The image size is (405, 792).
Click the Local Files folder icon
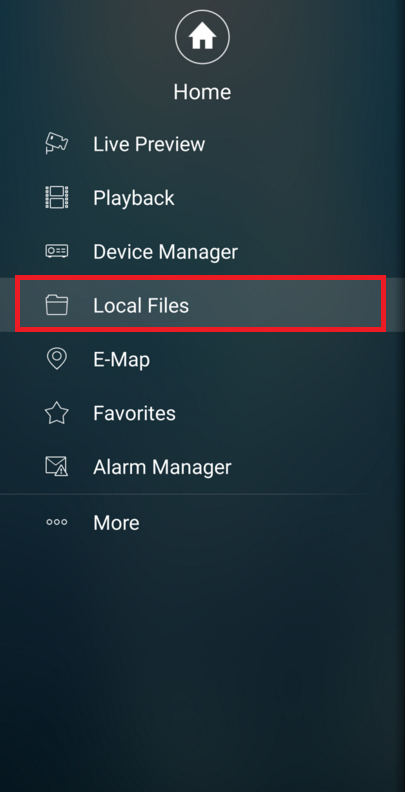[57, 305]
